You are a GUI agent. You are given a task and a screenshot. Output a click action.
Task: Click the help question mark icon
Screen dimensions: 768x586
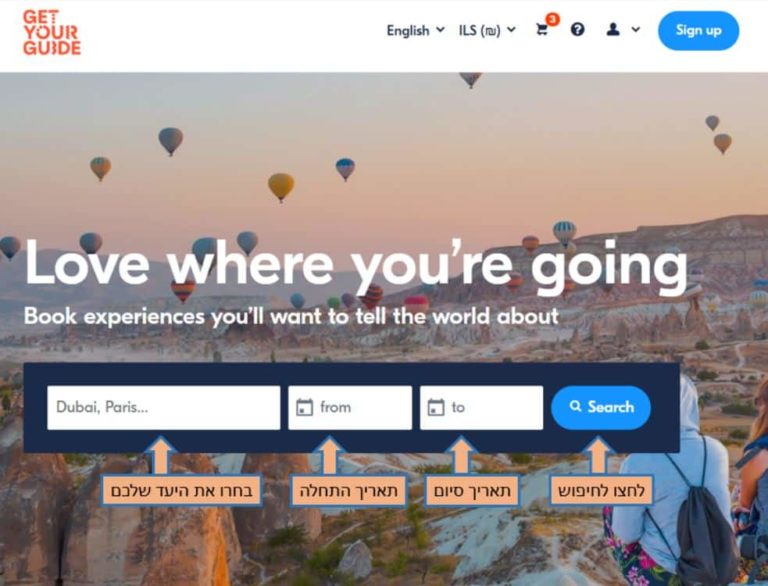577,30
